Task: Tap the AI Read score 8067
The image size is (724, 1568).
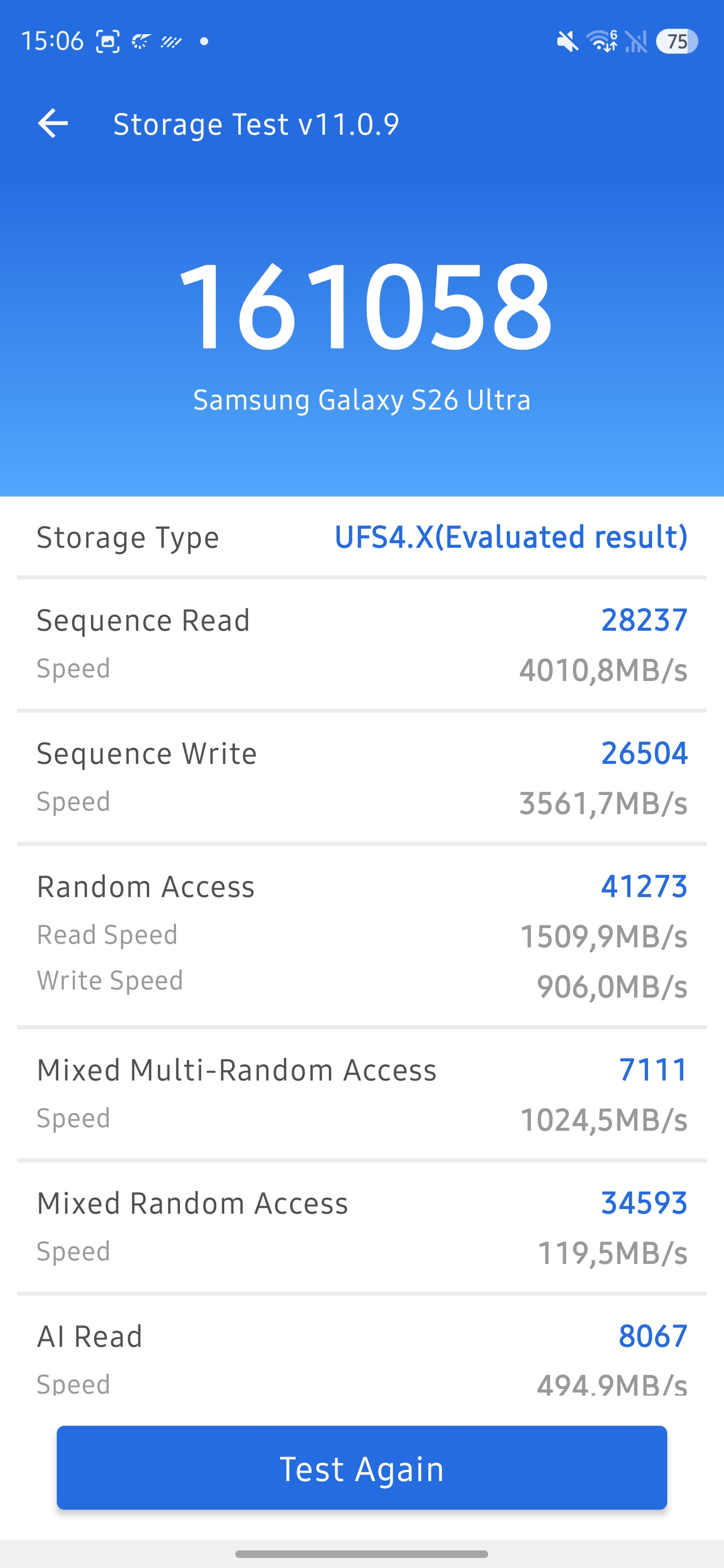Action: pyautogui.click(x=652, y=1336)
